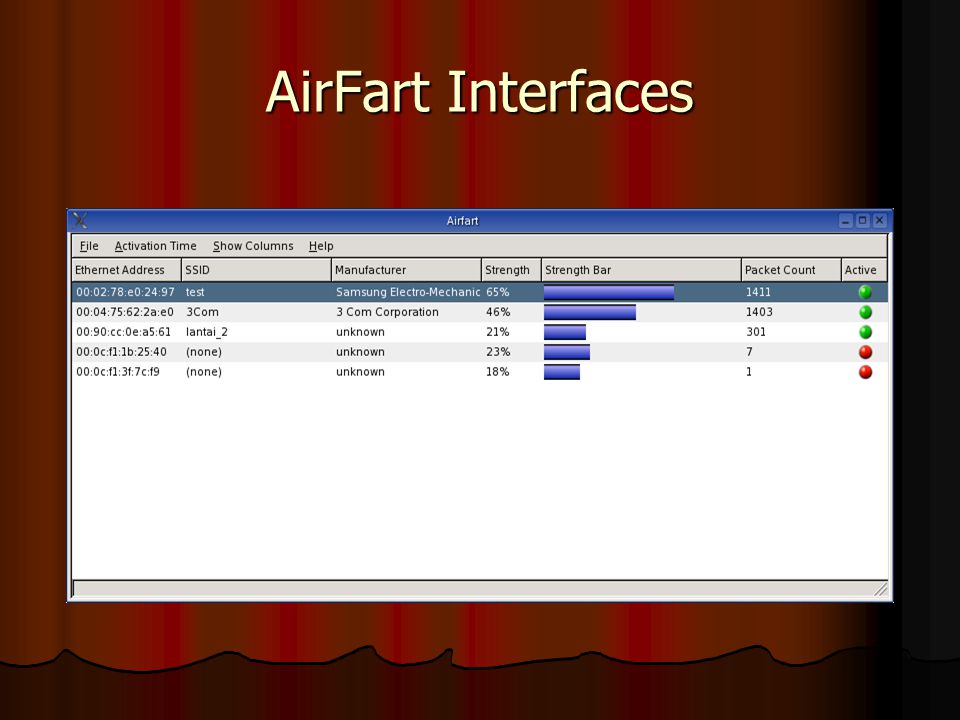The image size is (960, 720).
Task: Click the 23% strength value
Action: click(x=498, y=352)
